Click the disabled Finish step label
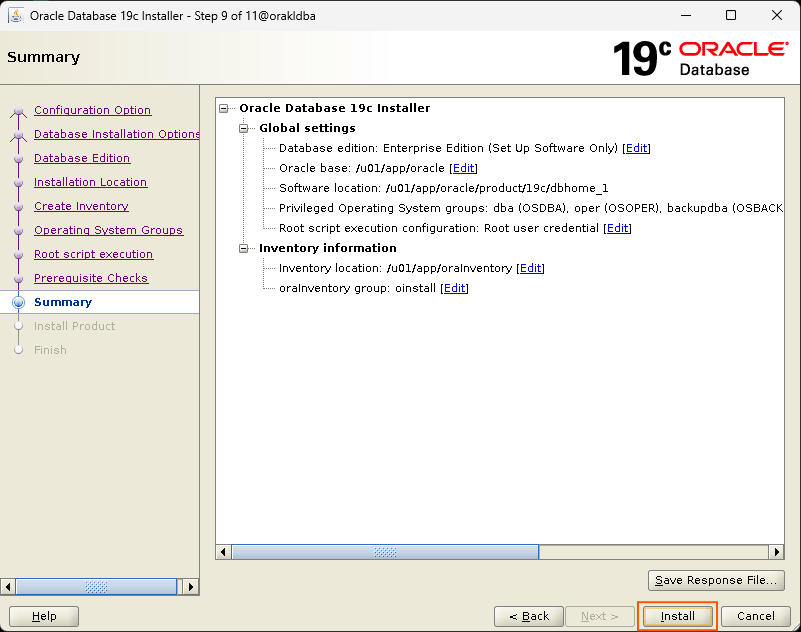The height and width of the screenshot is (632, 801). pyautogui.click(x=50, y=350)
